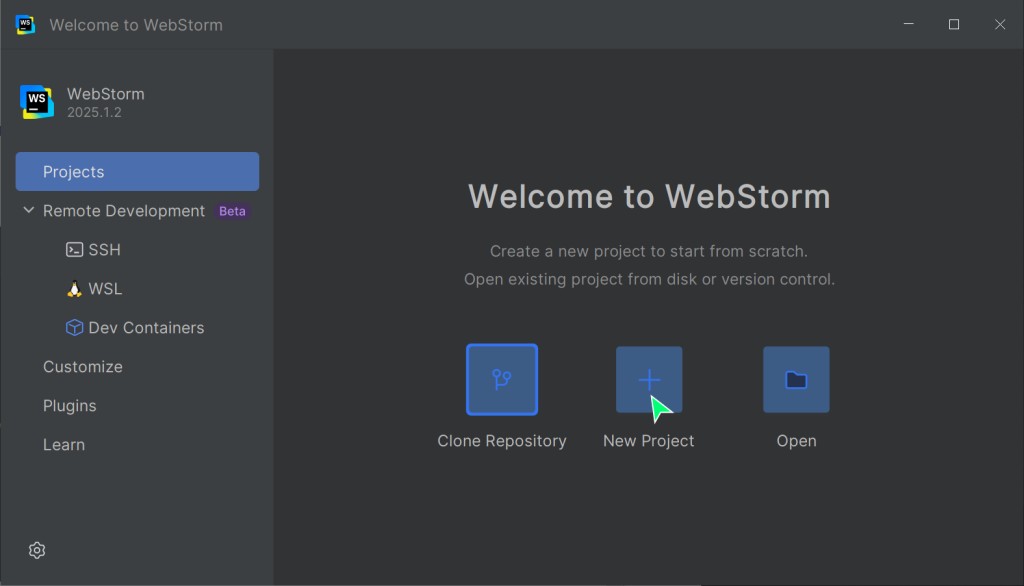Go to the Plugins section

click(x=70, y=406)
